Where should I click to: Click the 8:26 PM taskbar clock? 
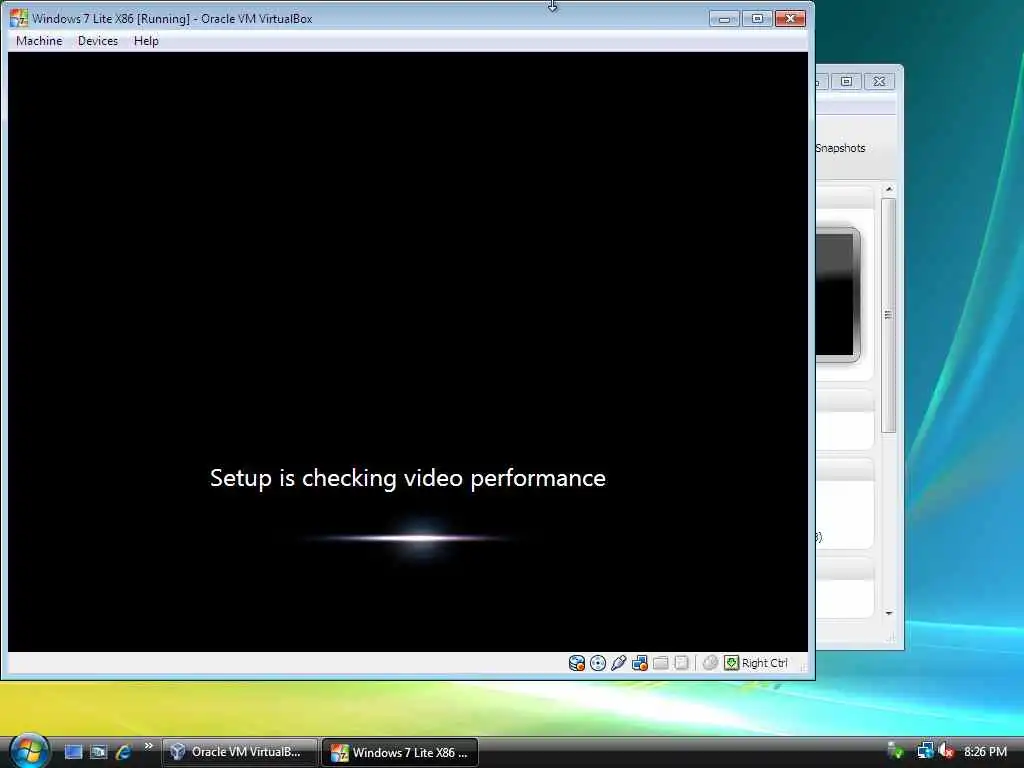pos(985,752)
